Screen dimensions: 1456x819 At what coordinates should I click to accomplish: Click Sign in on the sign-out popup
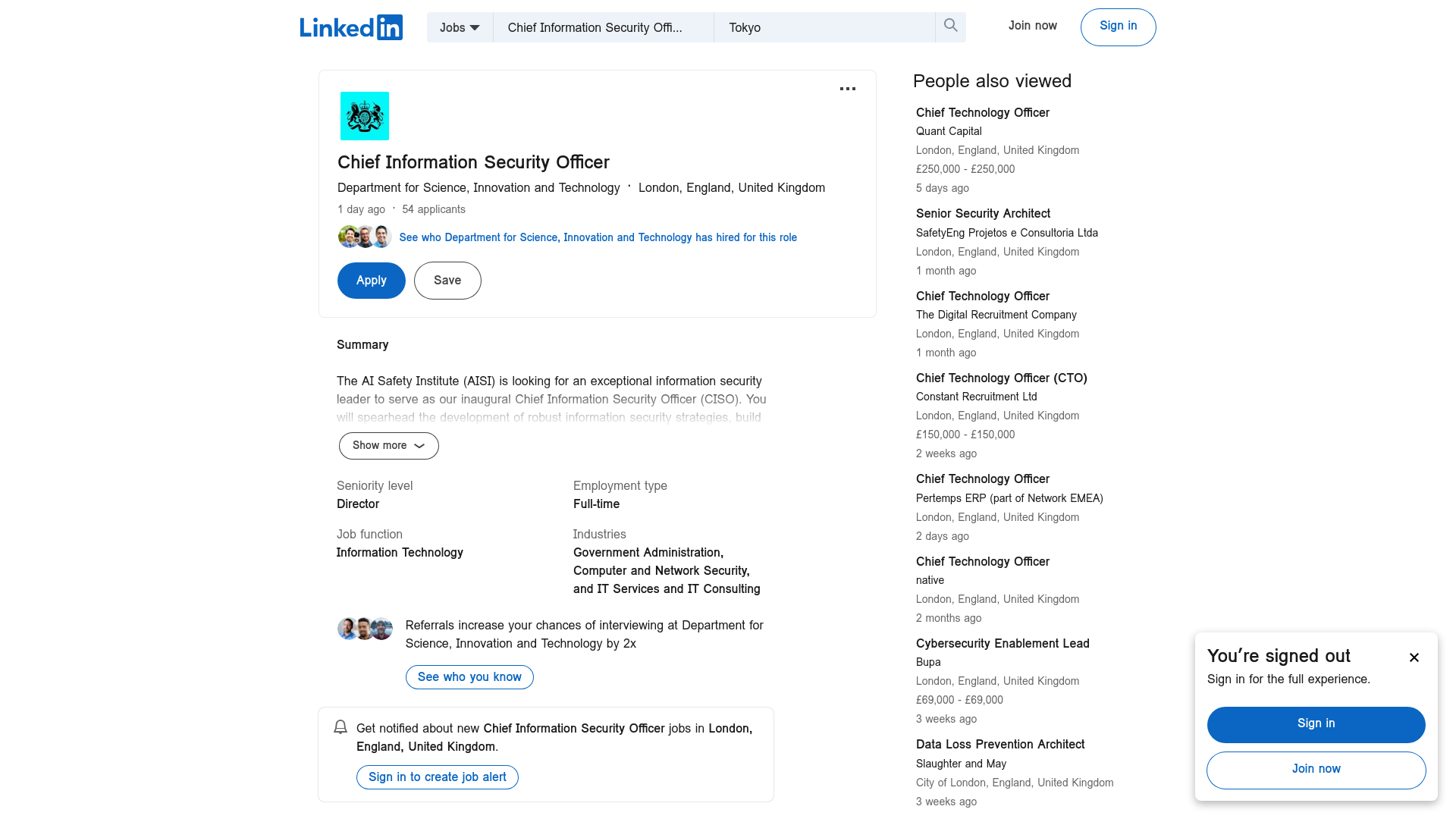point(1316,723)
